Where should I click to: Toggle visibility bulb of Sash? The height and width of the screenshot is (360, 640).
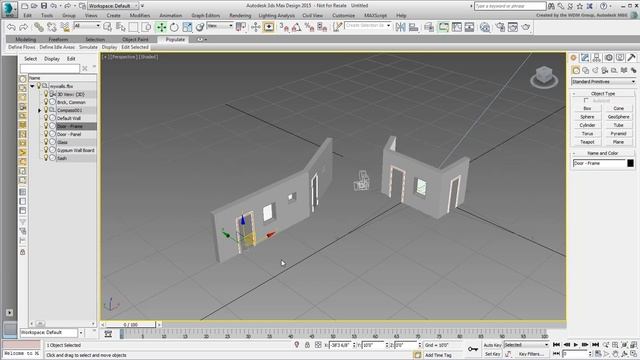click(46, 158)
